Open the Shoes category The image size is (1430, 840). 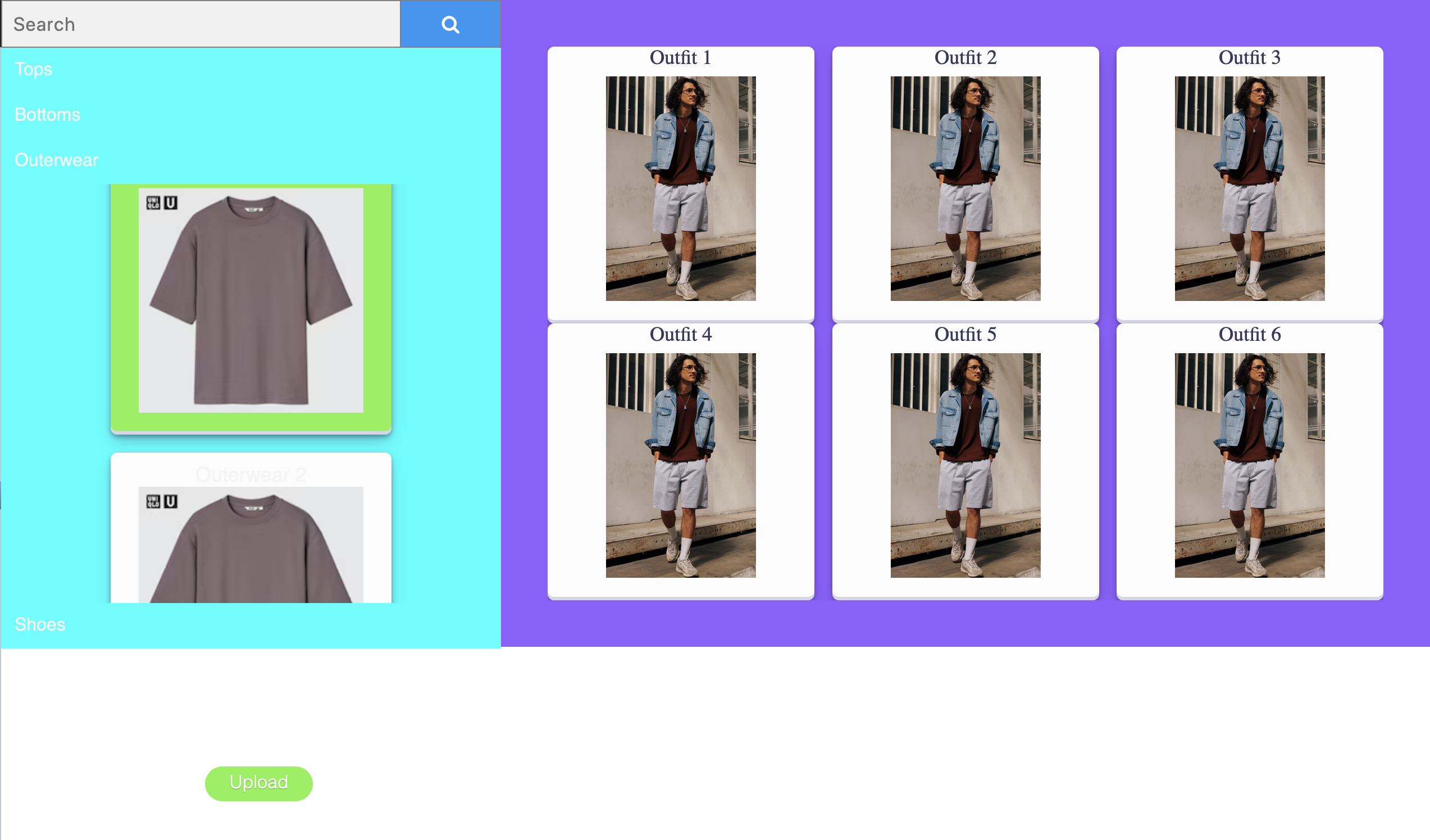click(x=40, y=624)
